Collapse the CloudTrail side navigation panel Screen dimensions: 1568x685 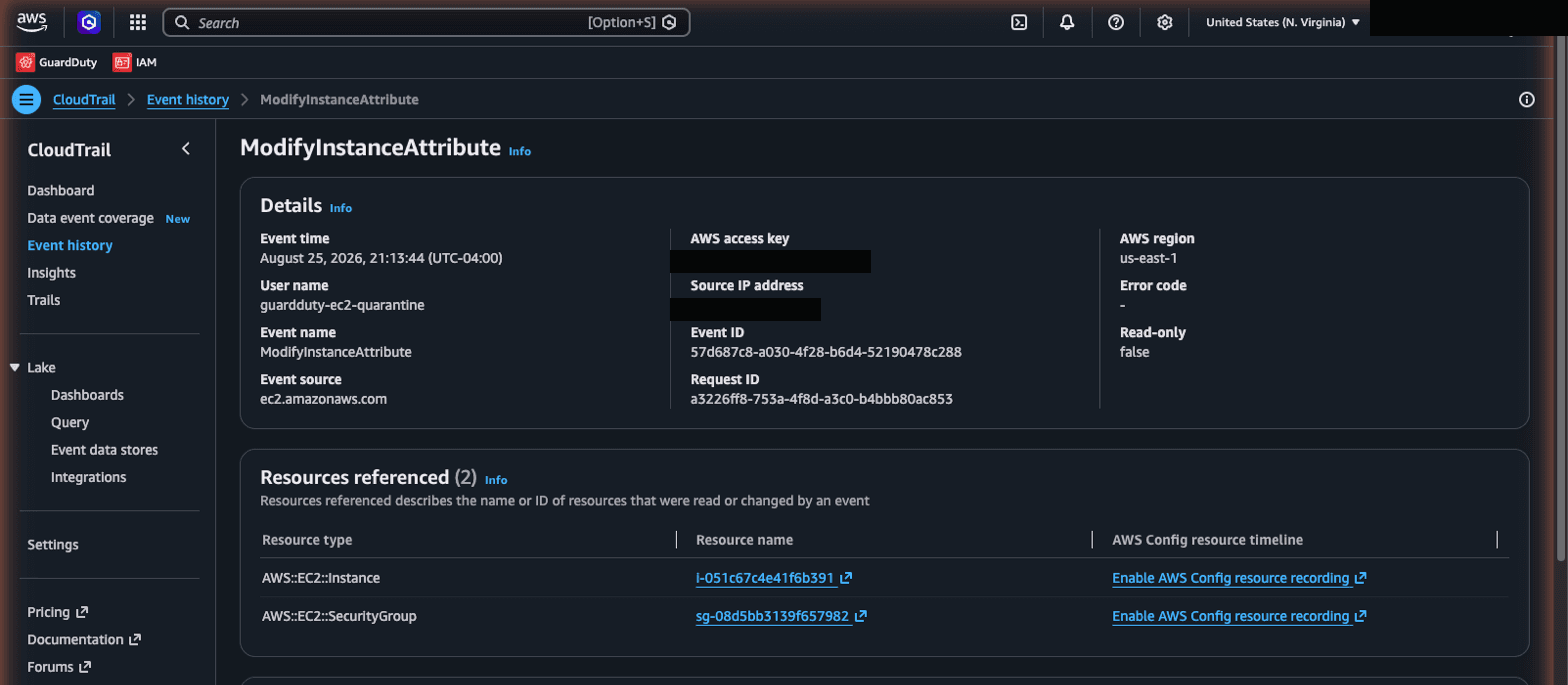pyautogui.click(x=185, y=149)
